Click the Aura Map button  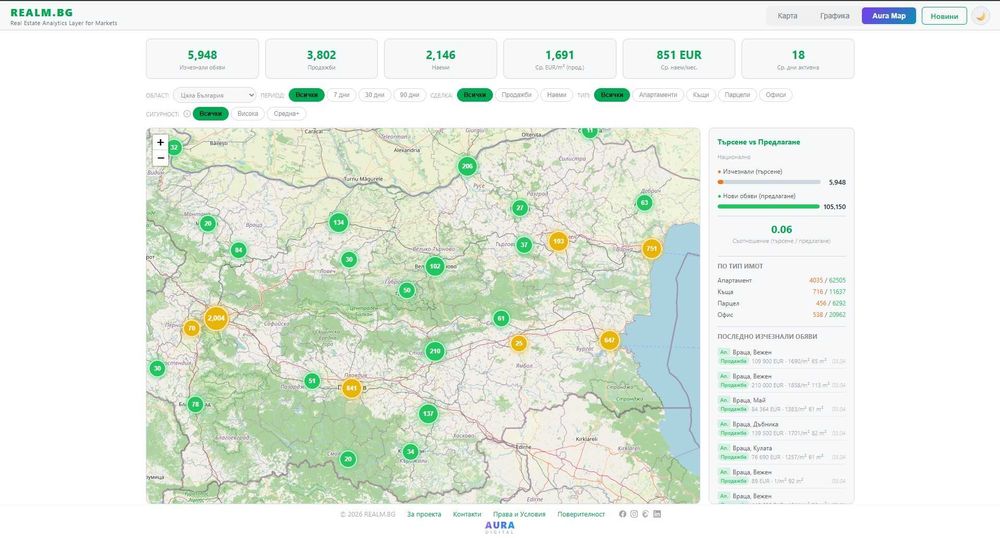pyautogui.click(x=889, y=16)
